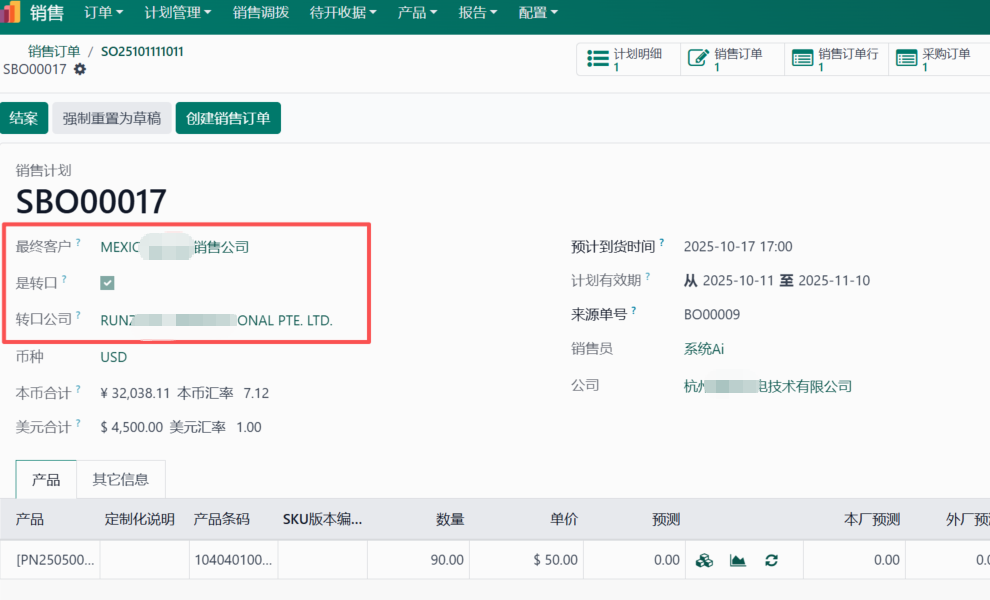The width and height of the screenshot is (990, 600).
Task: Click the replenish refresh icon on product line
Action: (770, 560)
